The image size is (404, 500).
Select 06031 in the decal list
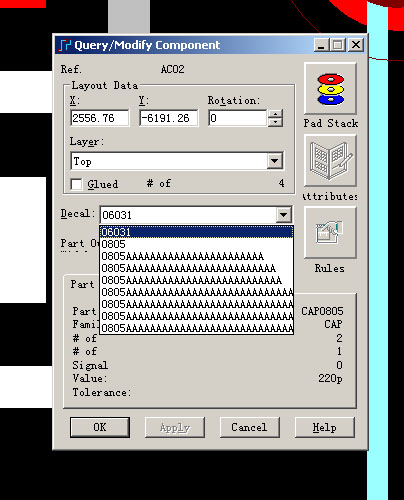tap(197, 232)
